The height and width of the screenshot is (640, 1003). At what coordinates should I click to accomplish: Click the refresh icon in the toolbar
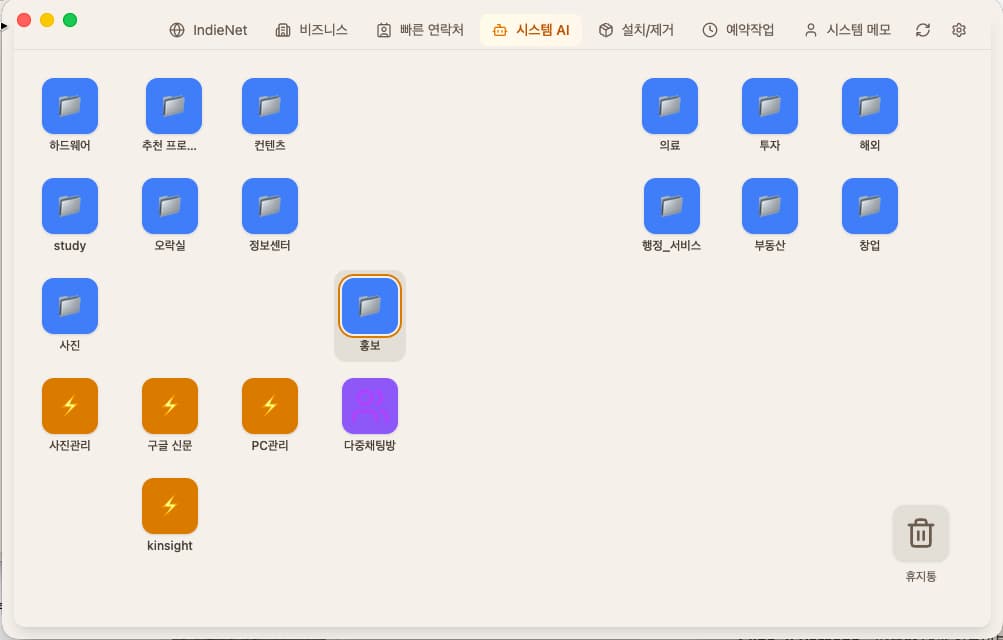922,30
